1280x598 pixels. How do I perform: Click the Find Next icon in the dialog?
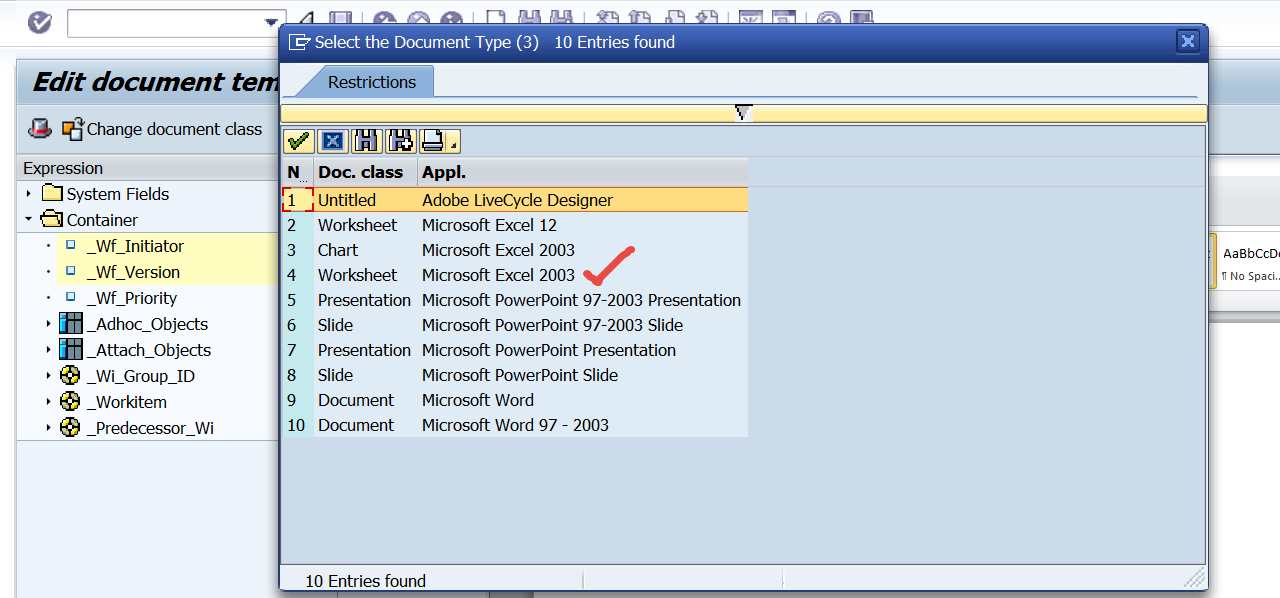click(400, 140)
